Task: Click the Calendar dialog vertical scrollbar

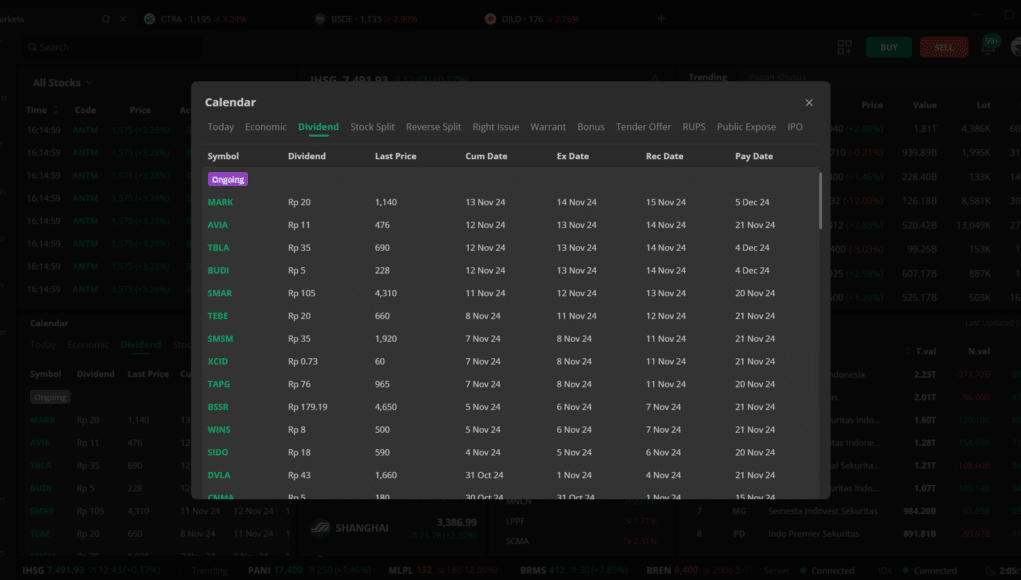Action: pyautogui.click(x=820, y=200)
